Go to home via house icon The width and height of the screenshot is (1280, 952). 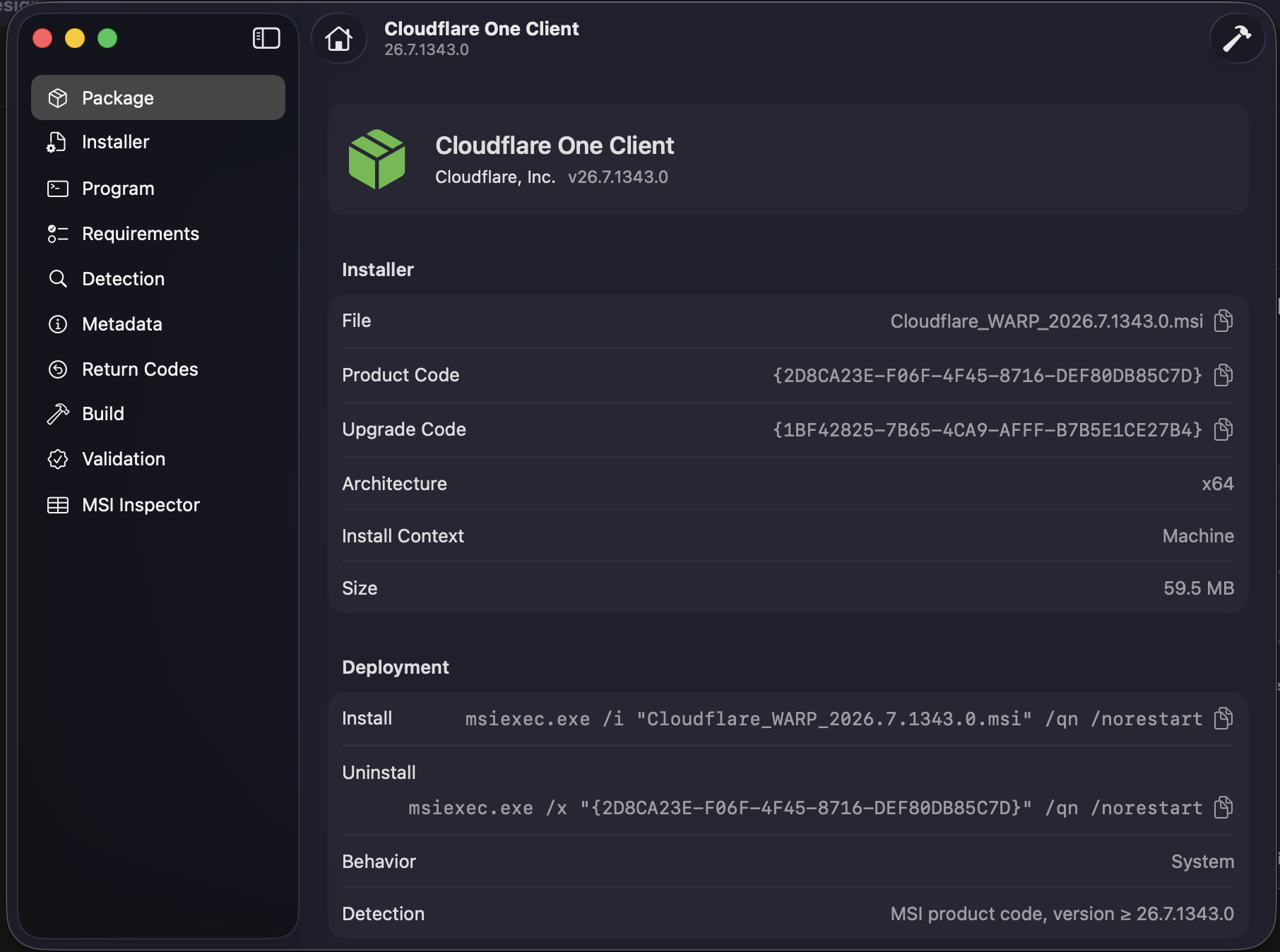[339, 38]
